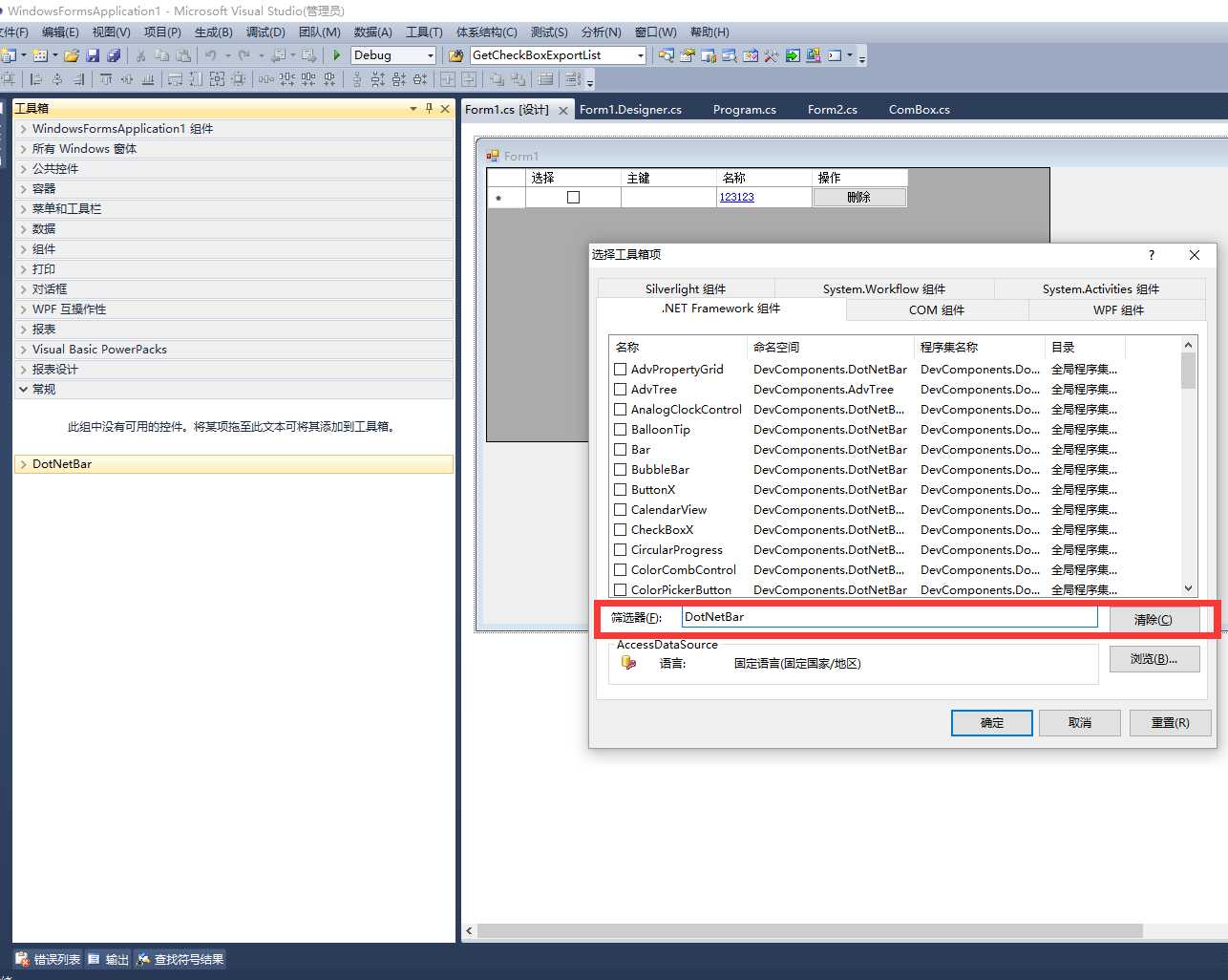Open Solution Explorer icon in toolbar
The height and width of the screenshot is (980, 1228).
point(667,55)
